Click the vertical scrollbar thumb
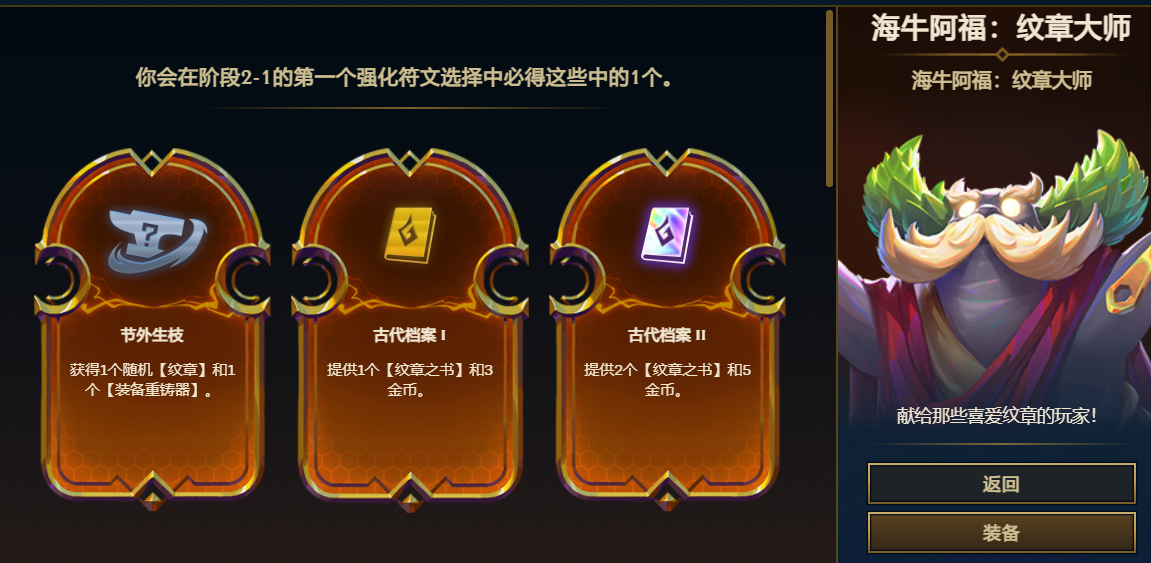Image resolution: width=1151 pixels, height=563 pixels. tap(829, 98)
